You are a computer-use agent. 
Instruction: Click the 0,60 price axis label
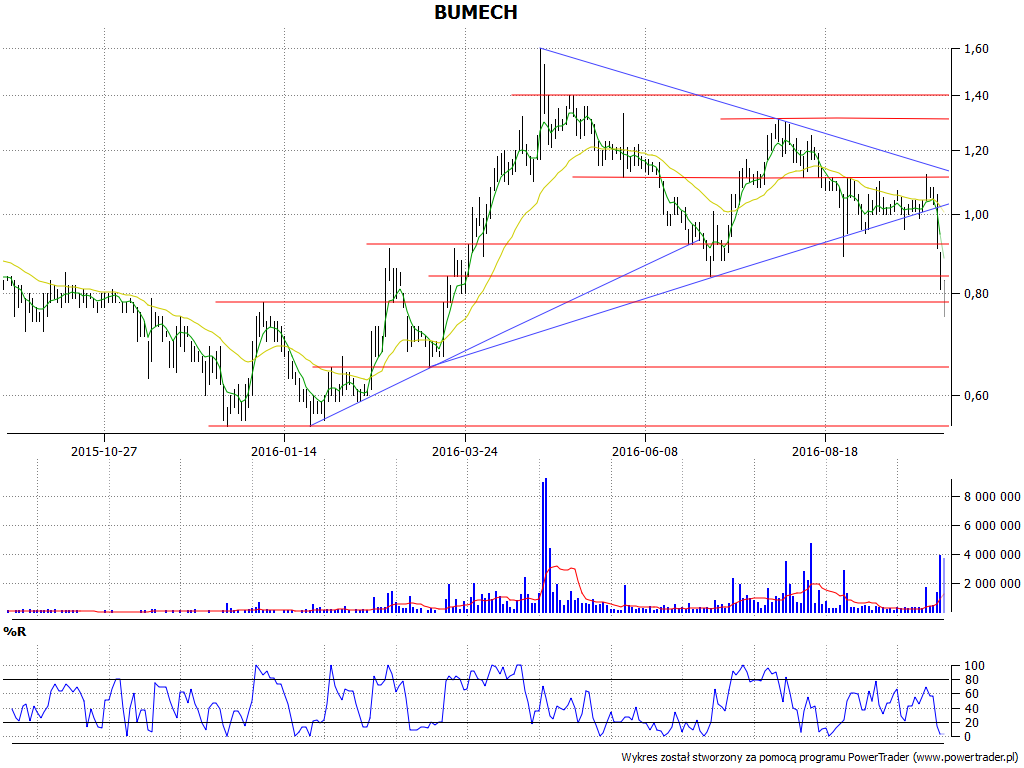[976, 396]
